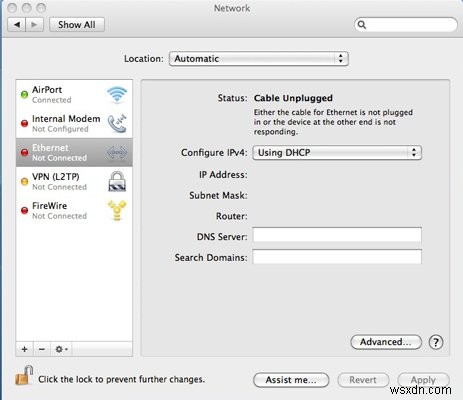Click the Internal Modem phone icon

117,124
